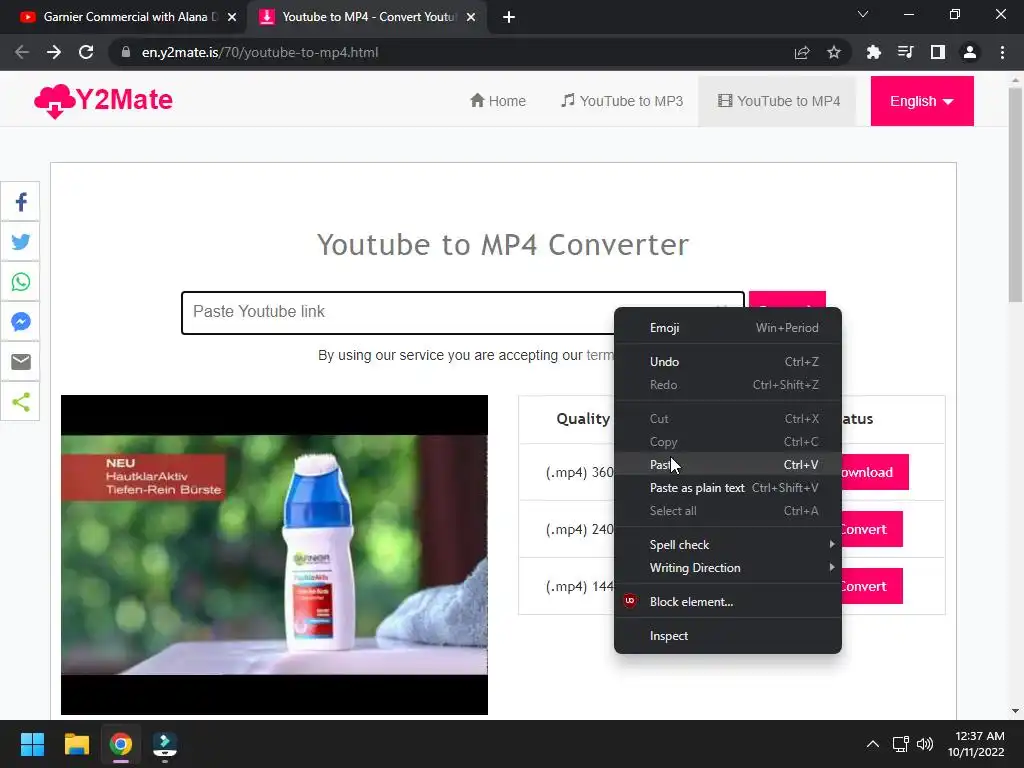Viewport: 1024px width, 768px height.
Task: Open the green share sidebar icon
Action: (x=20, y=402)
